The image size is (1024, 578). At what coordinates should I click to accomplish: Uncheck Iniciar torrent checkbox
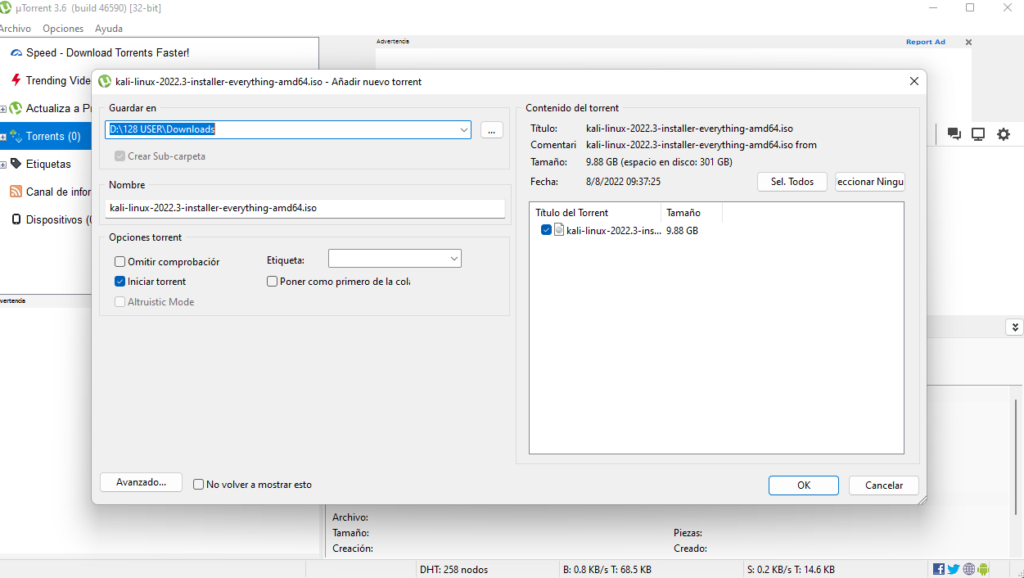120,281
